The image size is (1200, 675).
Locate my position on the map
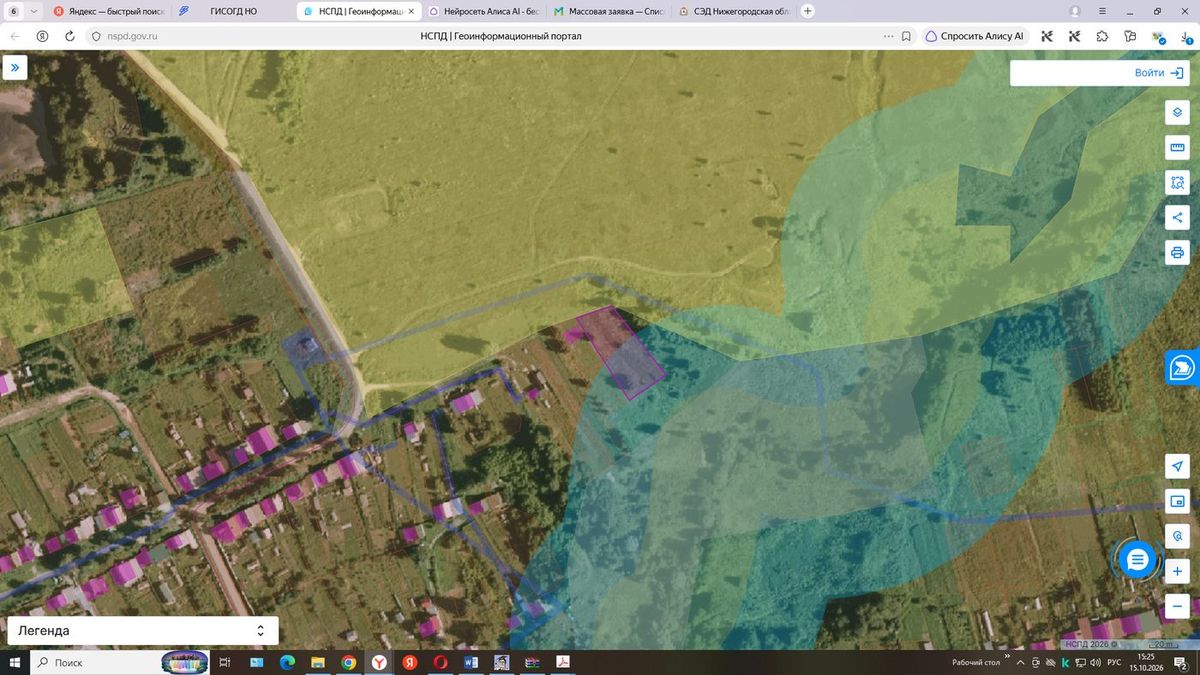click(x=1177, y=467)
